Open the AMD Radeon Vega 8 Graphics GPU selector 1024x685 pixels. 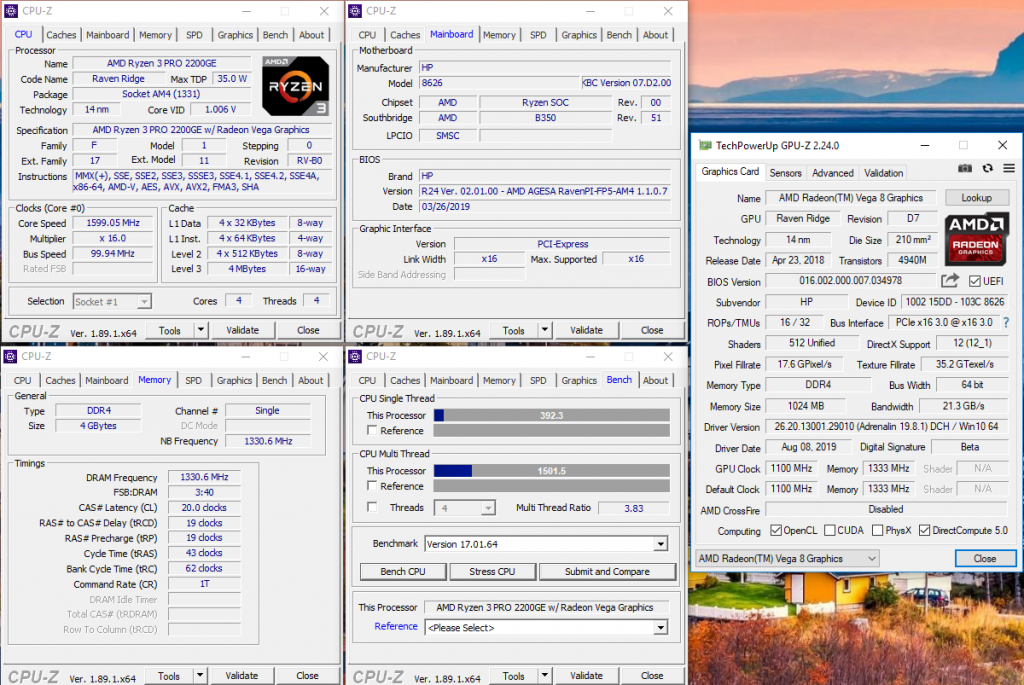pos(787,559)
